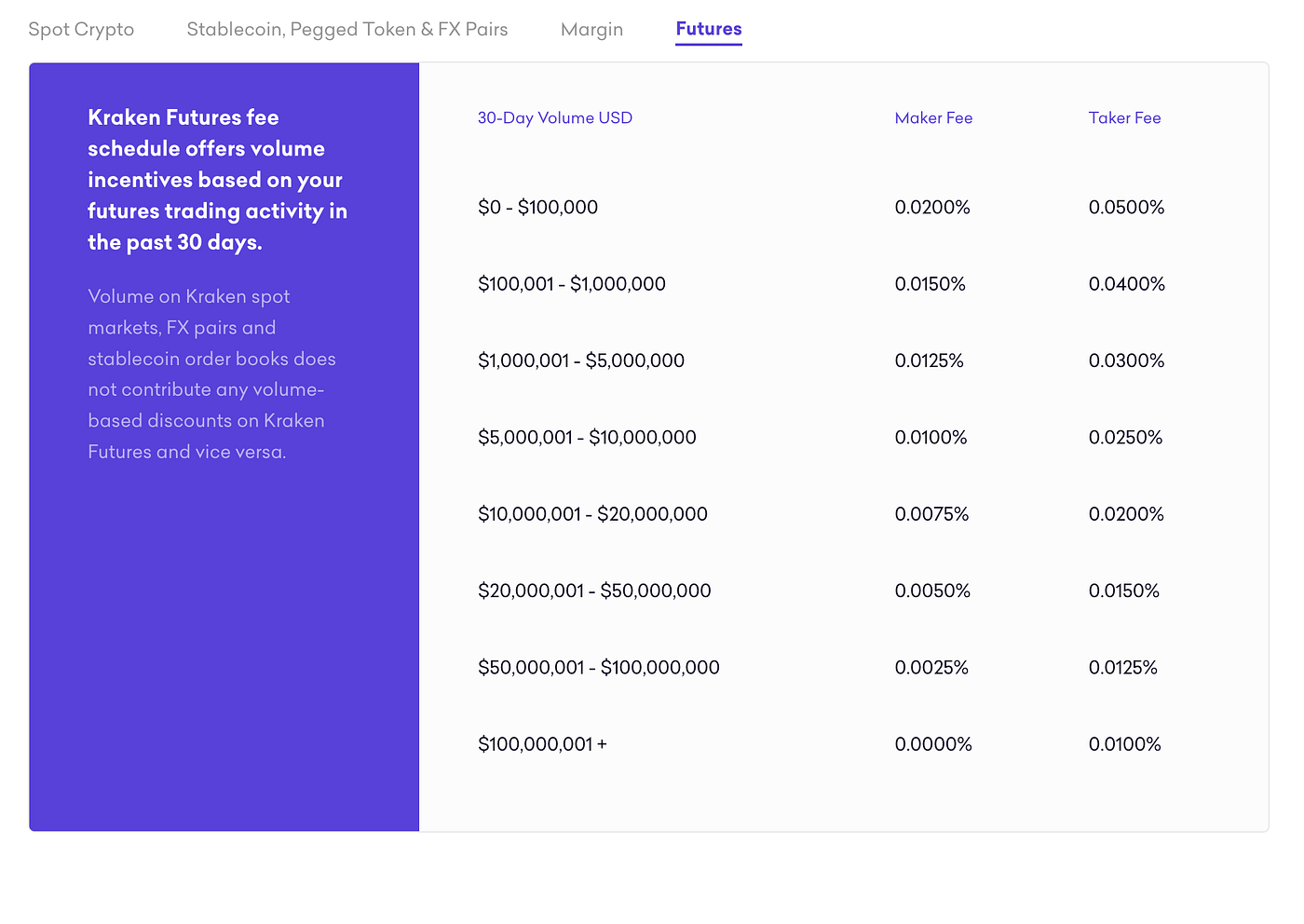Click the Taker Fee column header
This screenshot has width=1304, height=924.
pyautogui.click(x=1124, y=117)
